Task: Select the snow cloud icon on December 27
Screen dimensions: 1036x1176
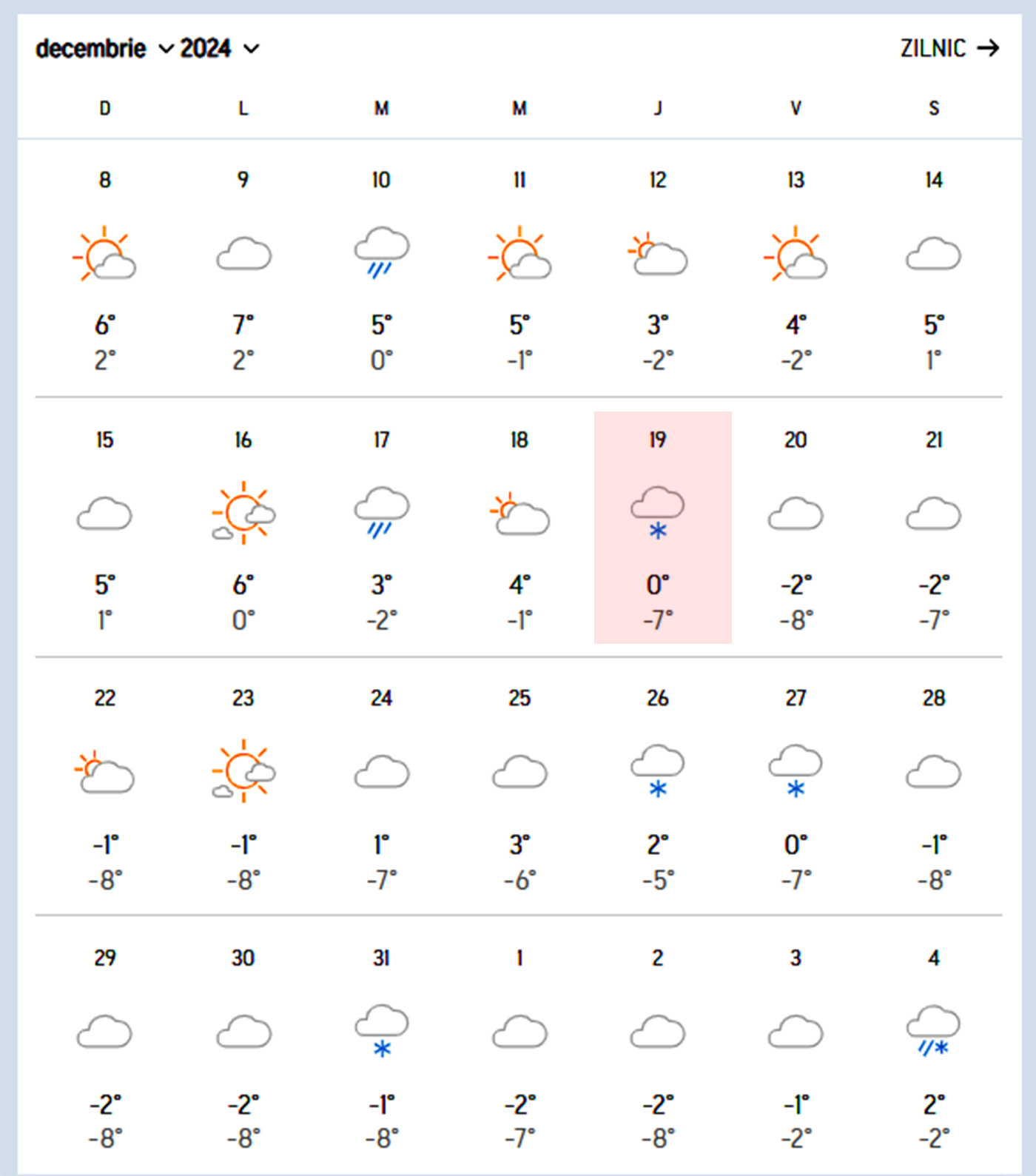Action: point(795,770)
